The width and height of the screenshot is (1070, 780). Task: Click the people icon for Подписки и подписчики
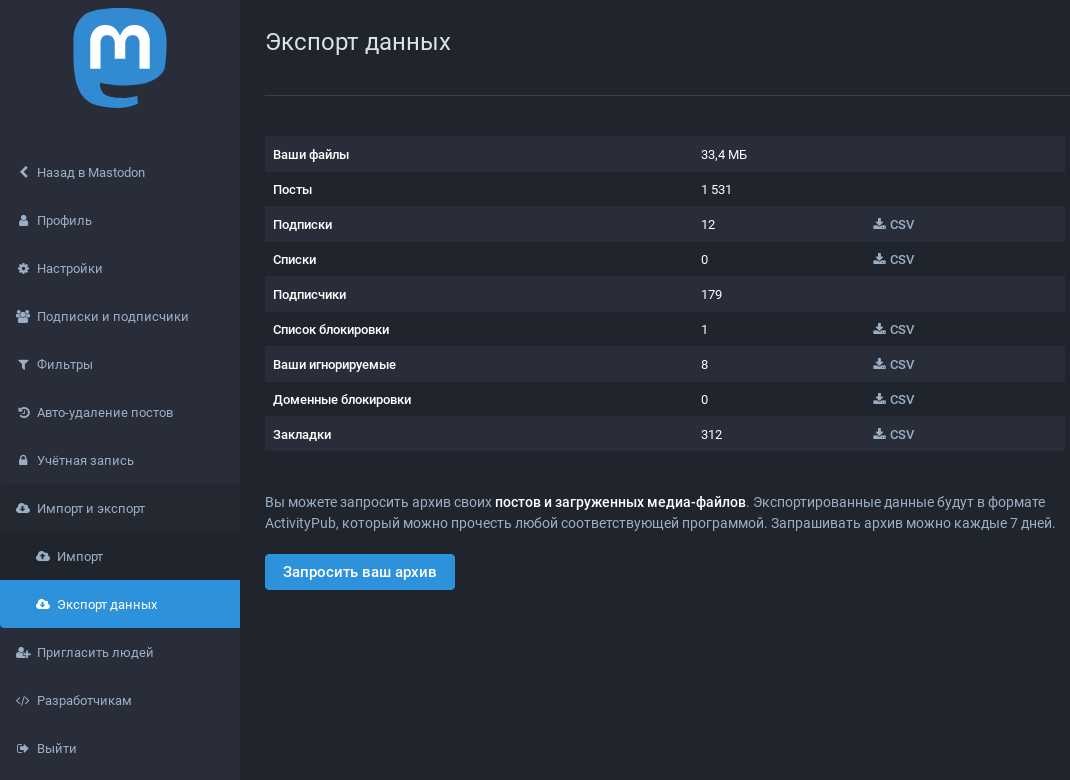point(23,317)
